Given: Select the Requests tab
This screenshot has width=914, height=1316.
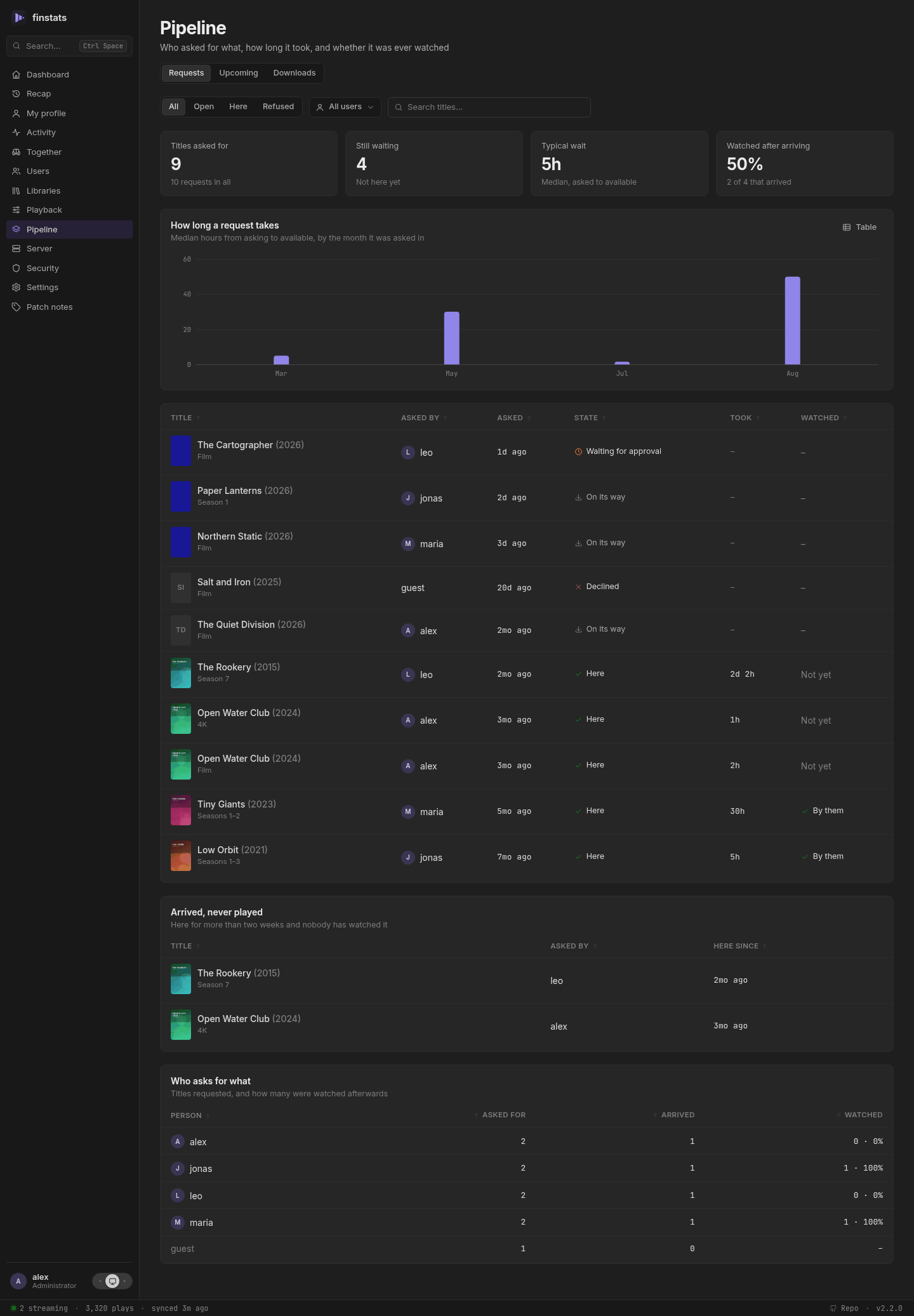Looking at the screenshot, I should point(186,73).
